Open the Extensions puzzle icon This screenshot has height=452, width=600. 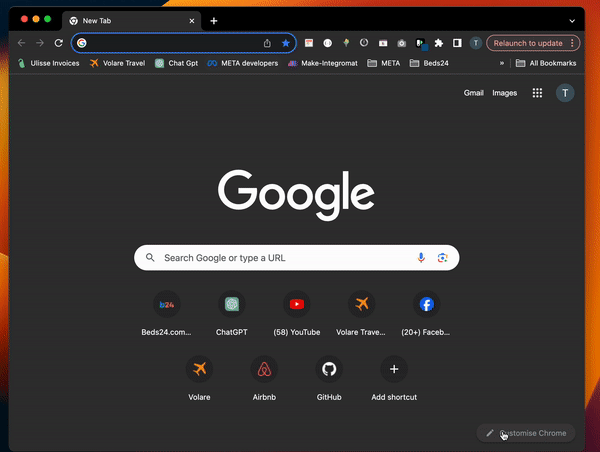(x=438, y=43)
